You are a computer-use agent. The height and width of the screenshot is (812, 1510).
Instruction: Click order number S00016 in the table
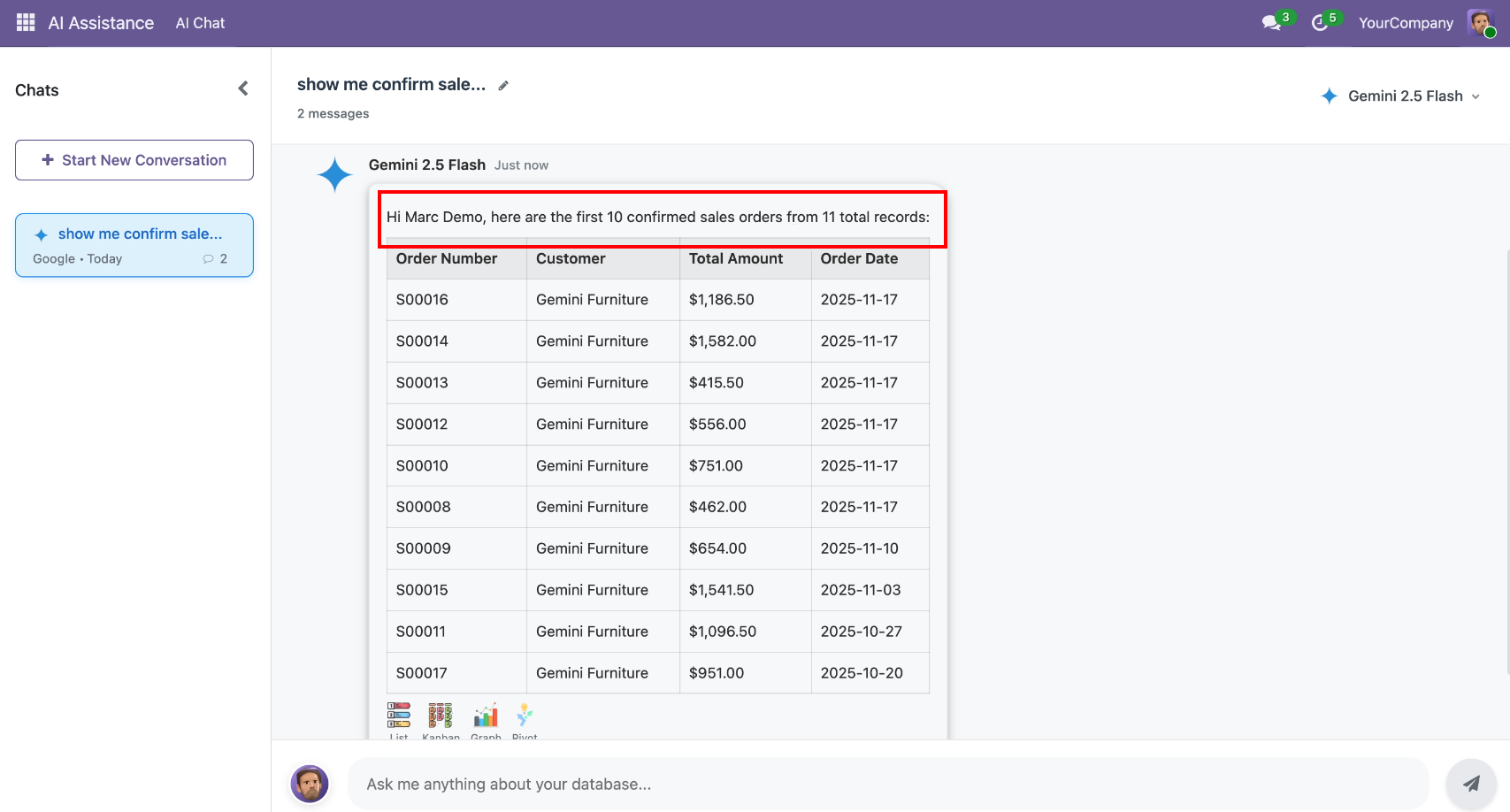click(x=422, y=300)
